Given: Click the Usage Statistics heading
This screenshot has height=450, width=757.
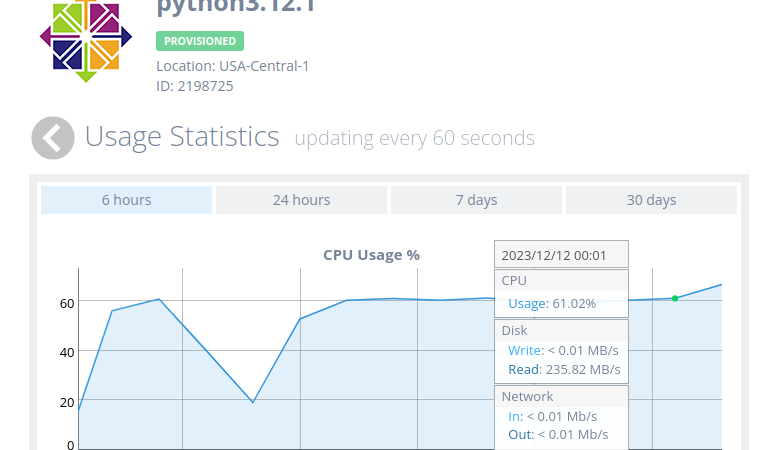Looking at the screenshot, I should pos(182,137).
